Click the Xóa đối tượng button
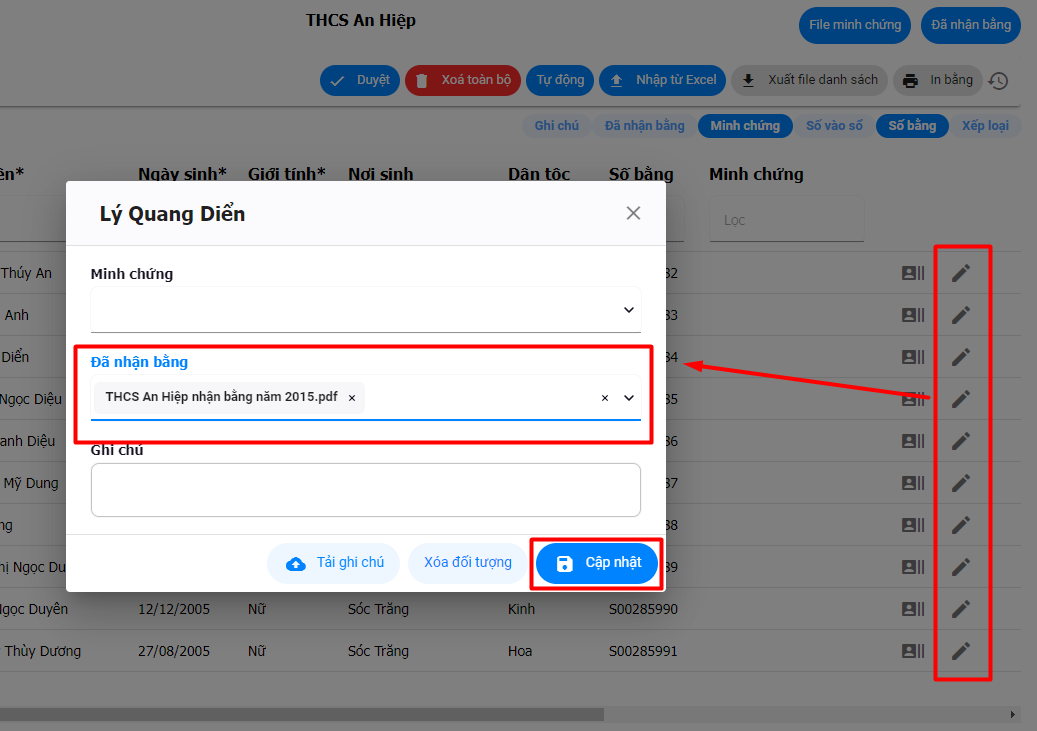 467,563
